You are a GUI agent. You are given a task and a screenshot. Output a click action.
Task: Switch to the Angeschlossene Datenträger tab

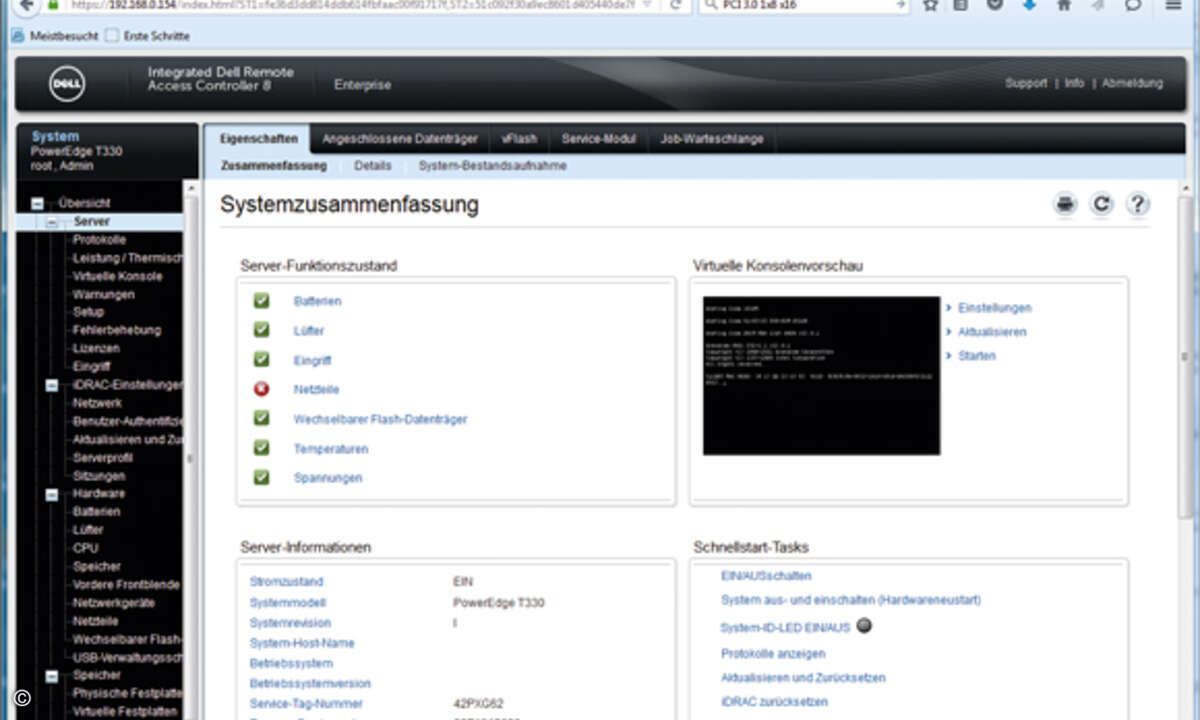pos(400,139)
